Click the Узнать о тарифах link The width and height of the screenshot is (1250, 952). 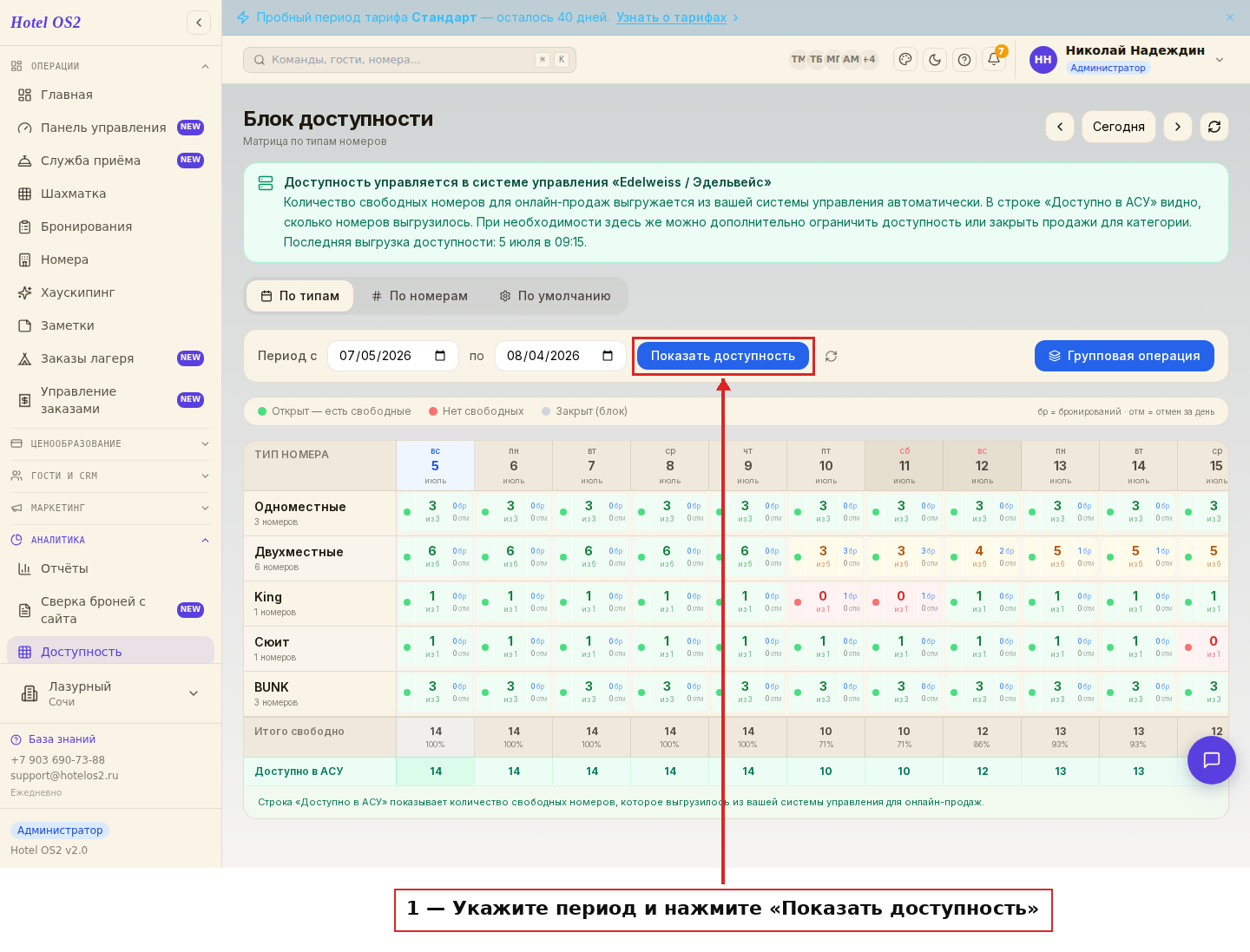click(x=671, y=17)
